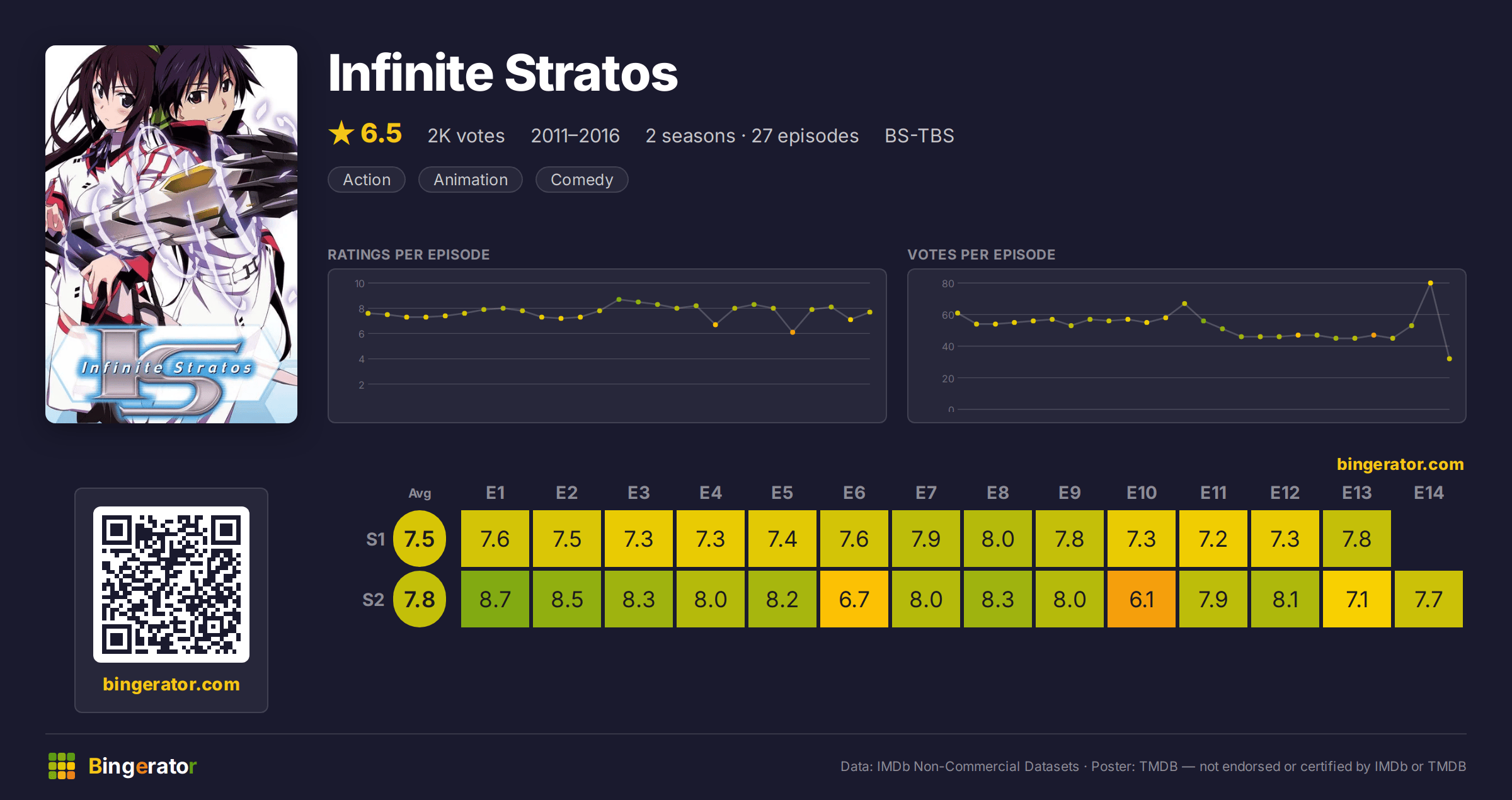Select the Action genre tag

click(367, 180)
